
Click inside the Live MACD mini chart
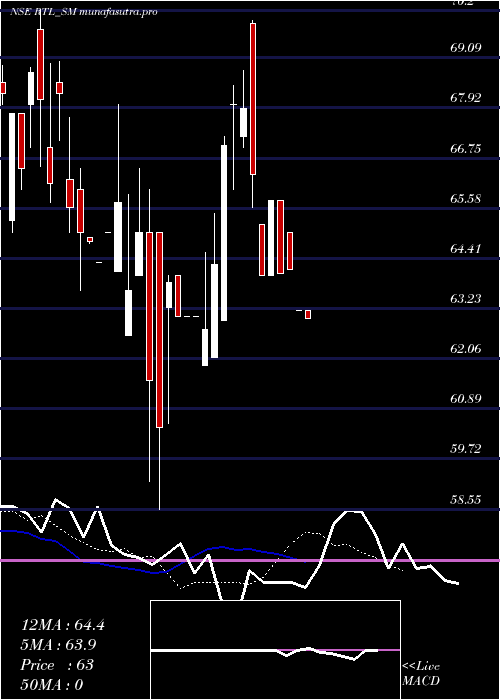tap(275, 650)
